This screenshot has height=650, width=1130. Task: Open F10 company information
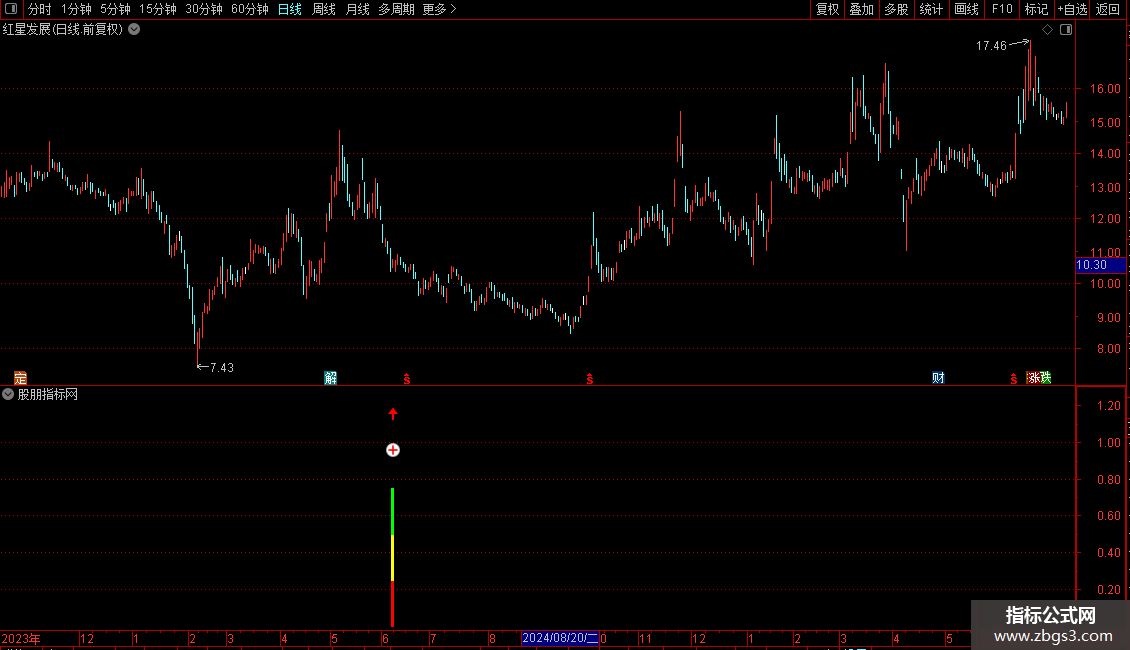tap(1002, 9)
